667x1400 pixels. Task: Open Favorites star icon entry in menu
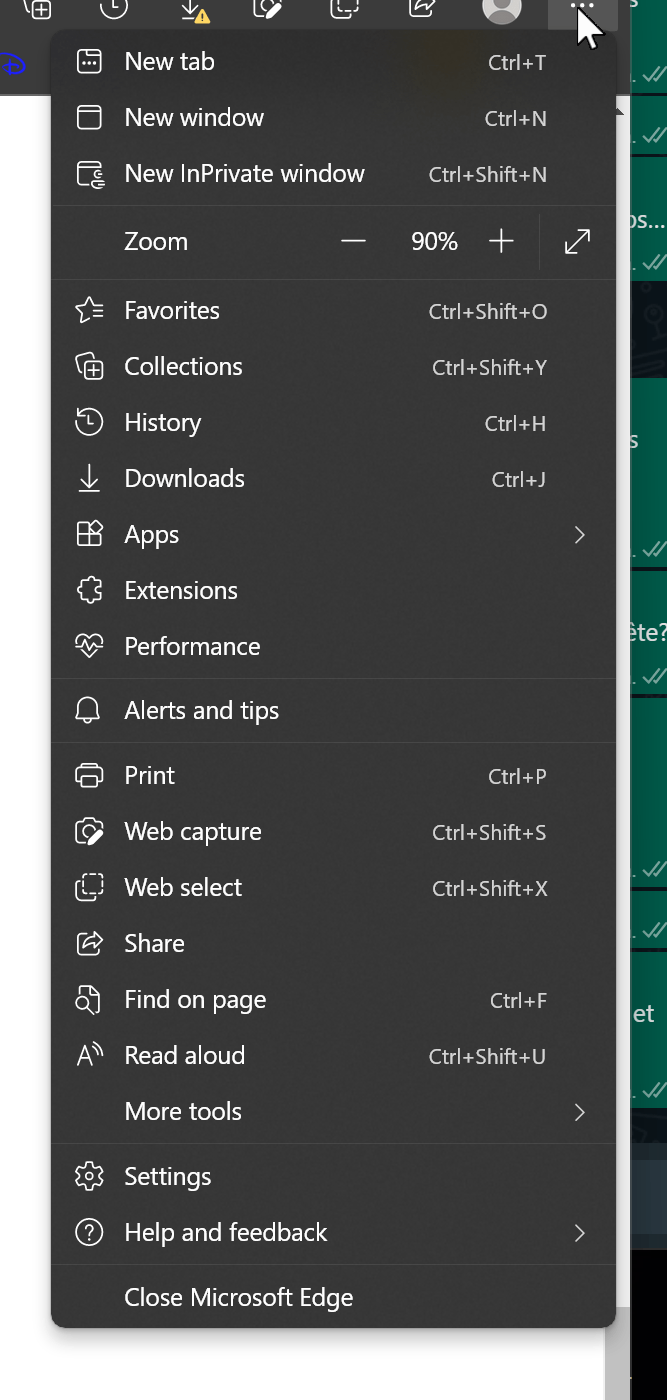(333, 311)
